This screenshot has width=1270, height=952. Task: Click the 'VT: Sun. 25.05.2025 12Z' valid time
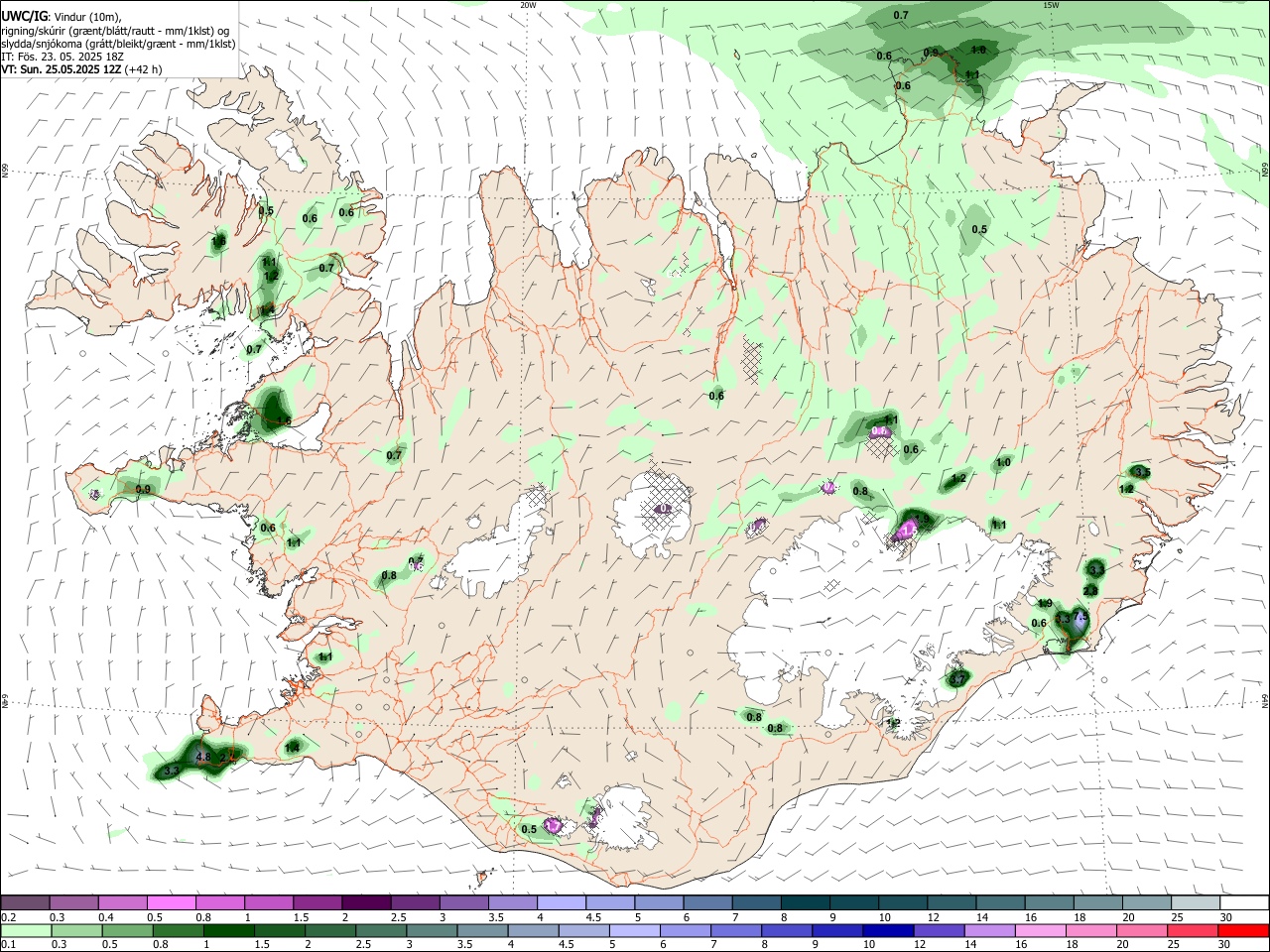point(62,69)
